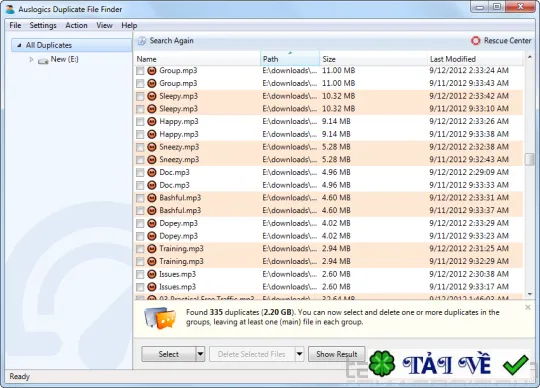This screenshot has width=540, height=388.
Task: Click the 9/12/2012 2:29:09 AM date cell
Action: tap(469, 172)
